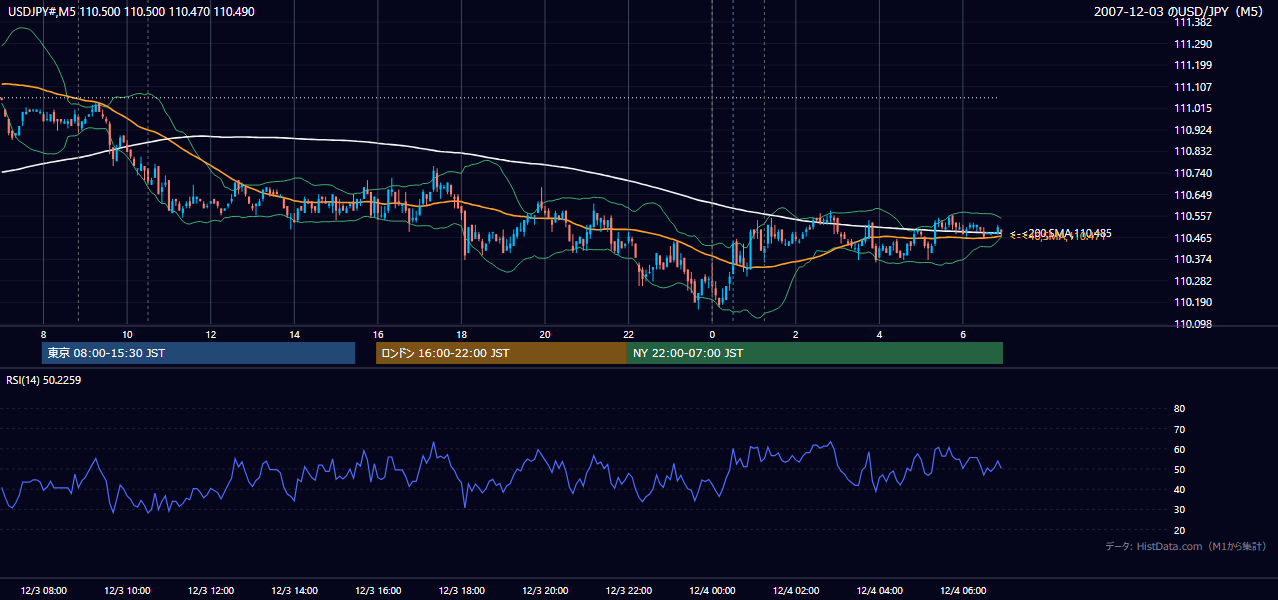
Task: Click RSI scale label 20
Action: pyautogui.click(x=1179, y=530)
